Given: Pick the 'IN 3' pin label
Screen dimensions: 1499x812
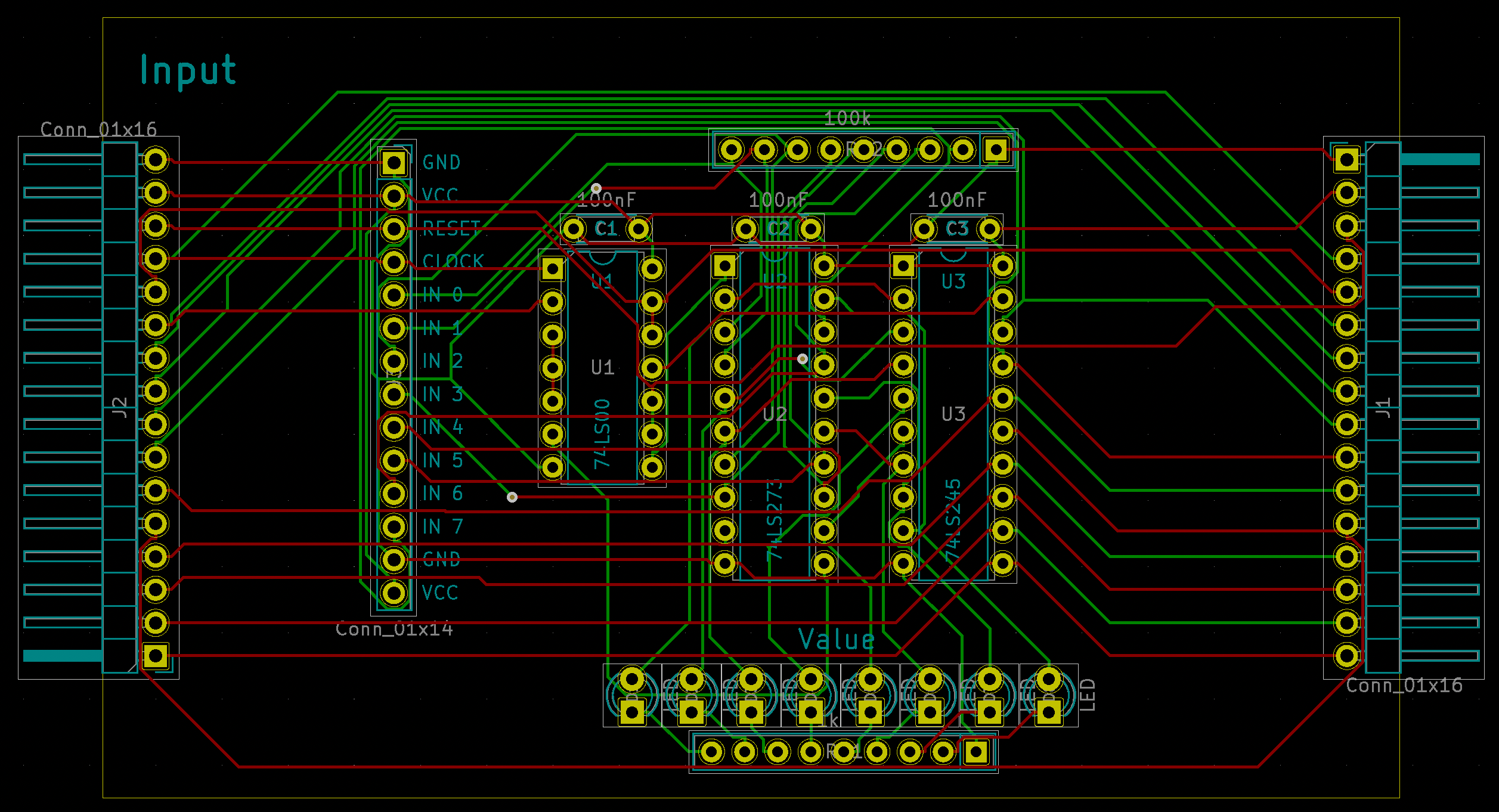Looking at the screenshot, I should coord(442,394).
